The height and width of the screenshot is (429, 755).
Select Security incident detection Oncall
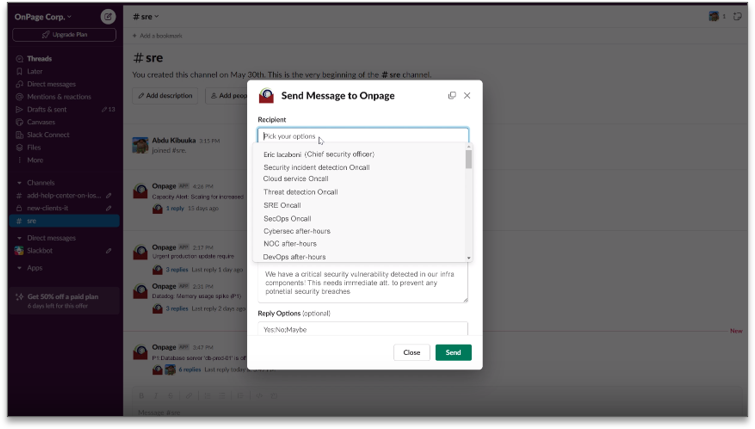tap(316, 168)
